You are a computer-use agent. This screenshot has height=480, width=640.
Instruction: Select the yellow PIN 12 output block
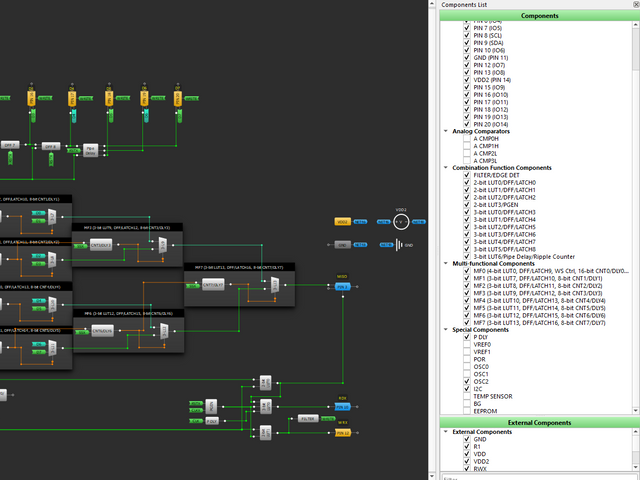click(x=343, y=433)
